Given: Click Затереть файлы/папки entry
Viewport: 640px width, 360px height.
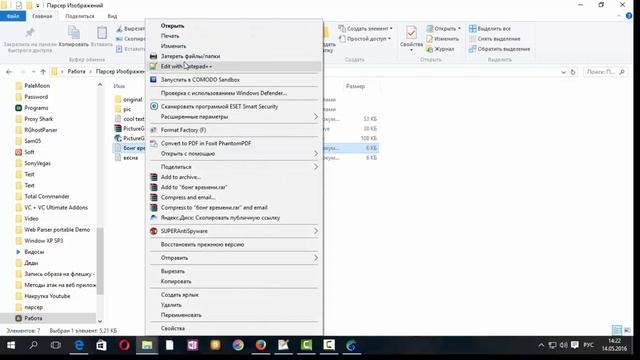Looking at the screenshot, I should click(234, 56).
